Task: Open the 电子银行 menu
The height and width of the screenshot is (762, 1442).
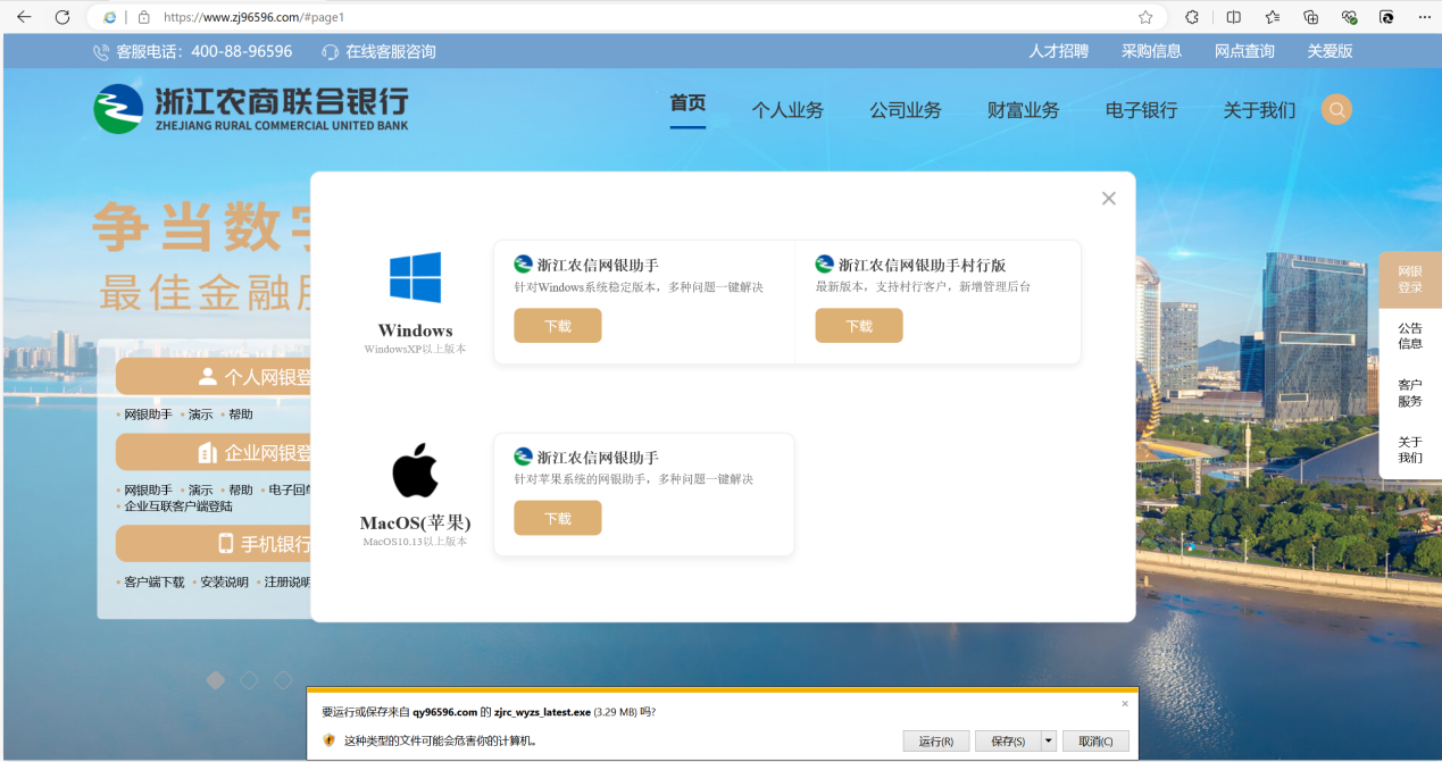Action: (1141, 110)
